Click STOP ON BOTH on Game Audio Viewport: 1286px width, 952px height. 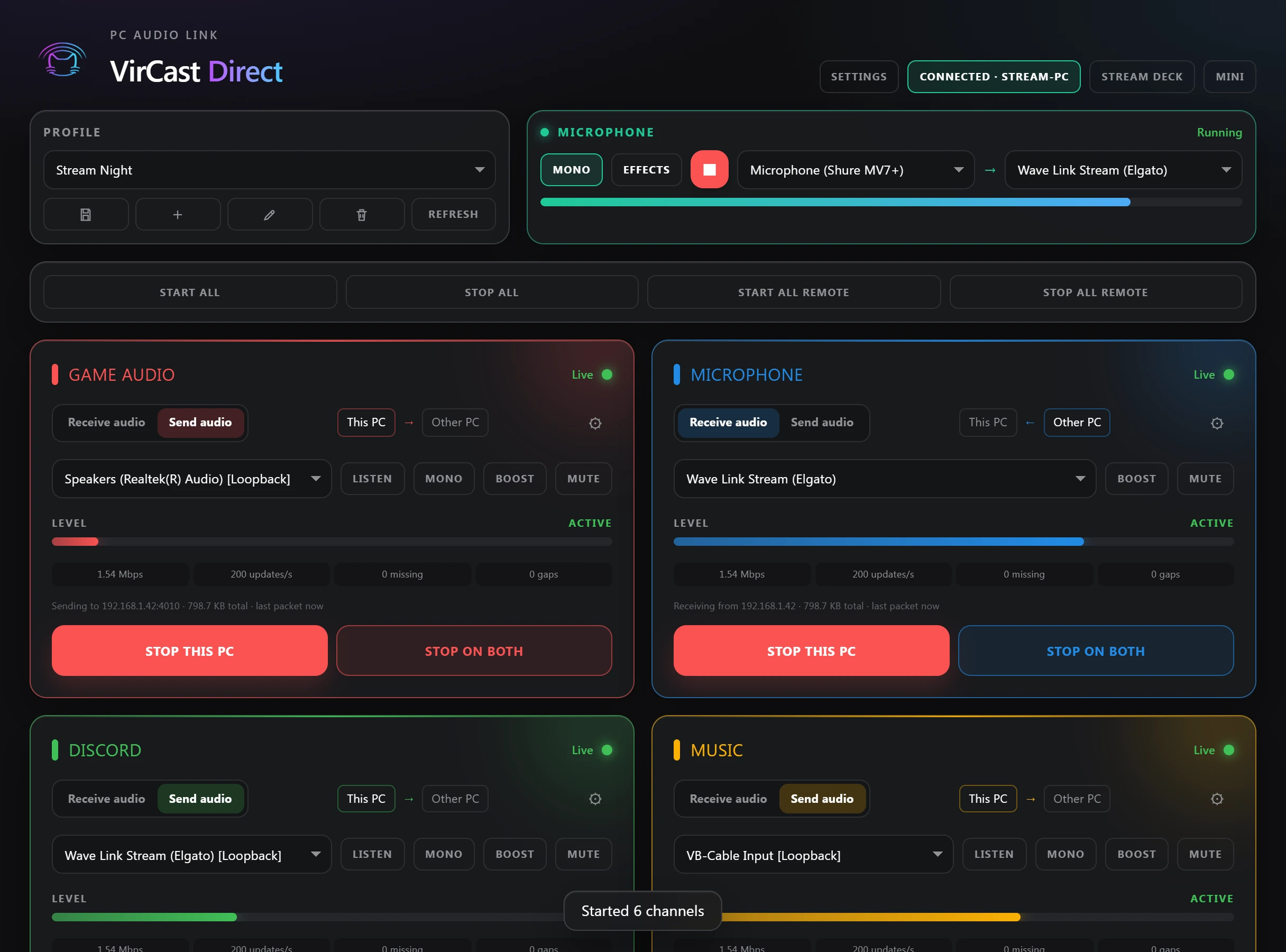pos(474,651)
